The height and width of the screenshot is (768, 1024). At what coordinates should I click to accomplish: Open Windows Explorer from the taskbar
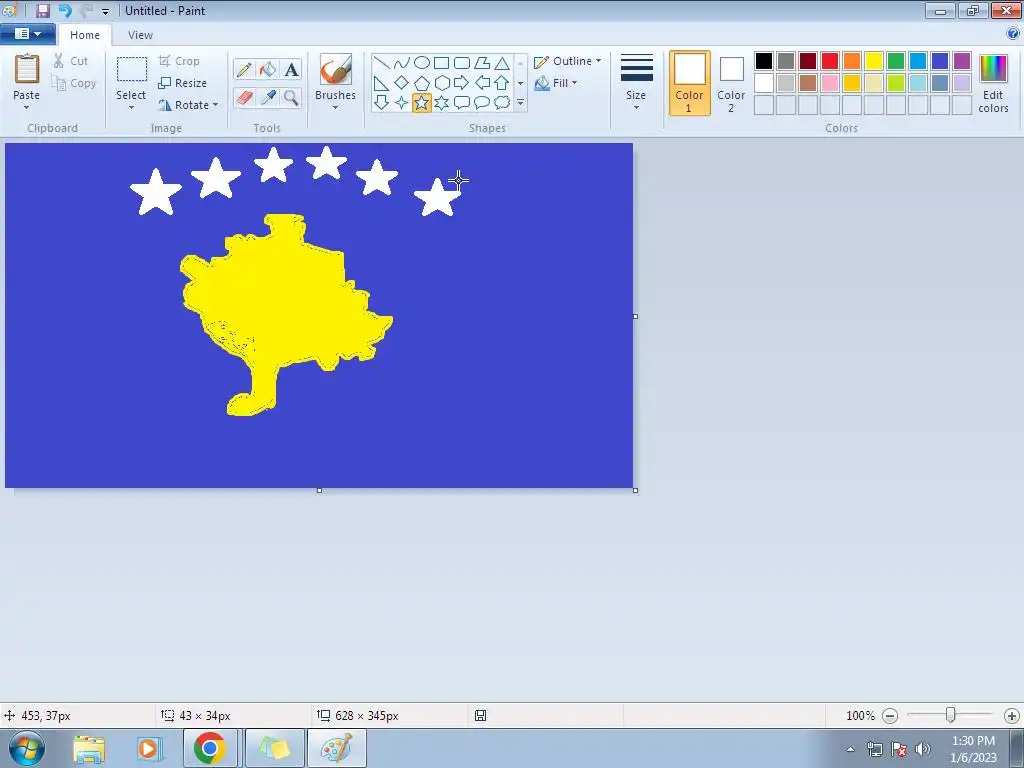(89, 748)
